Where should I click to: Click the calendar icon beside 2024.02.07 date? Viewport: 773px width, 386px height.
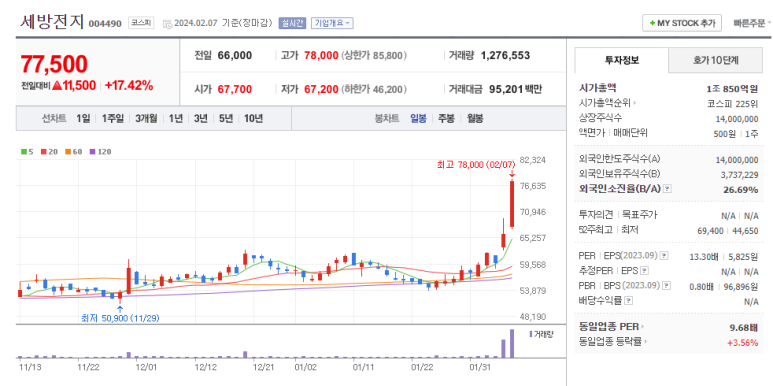tap(167, 23)
